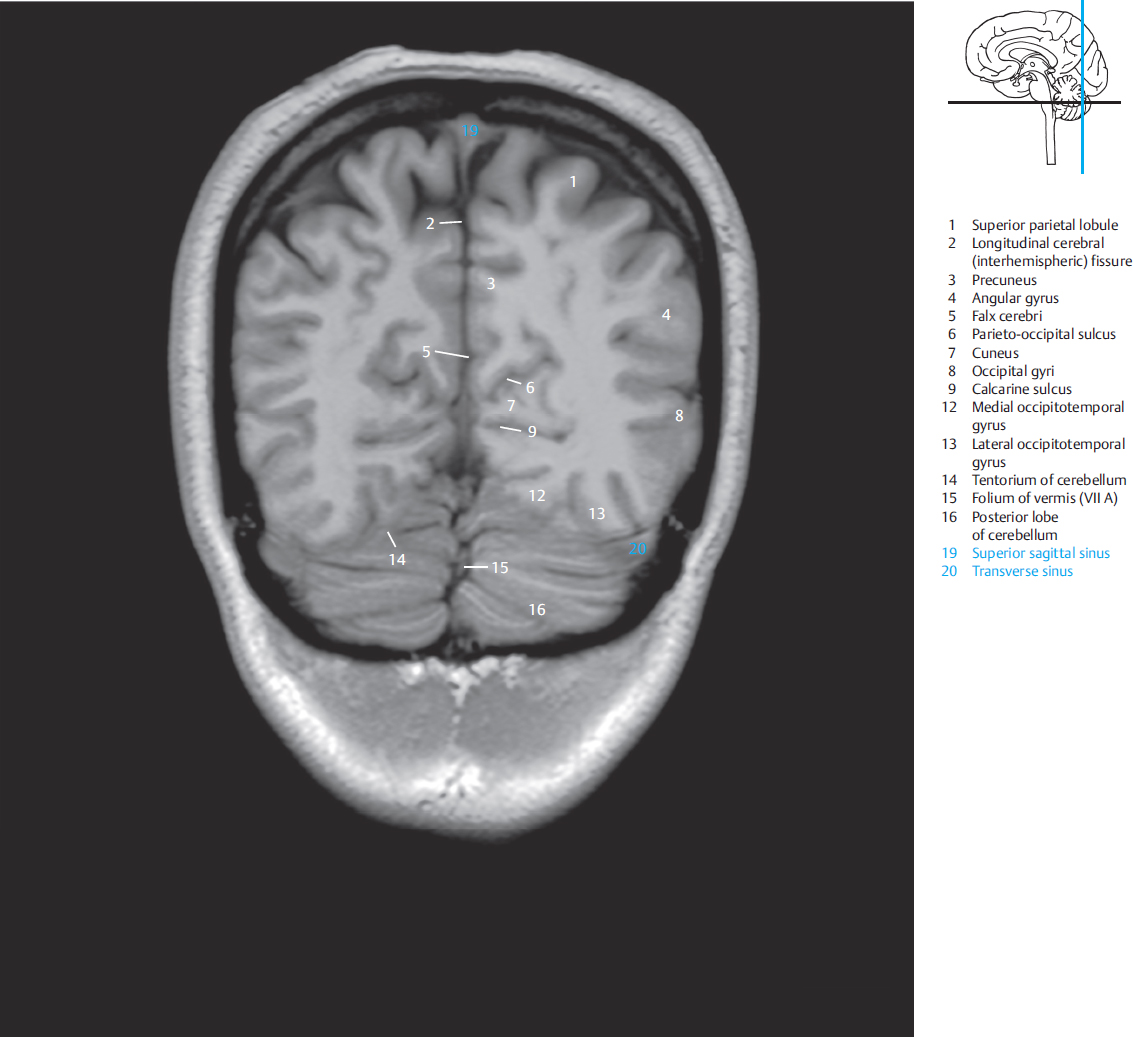This screenshot has height=1037, width=1133.
Task: Select 'Parieto-occipital sulcus' legend entry
Action: 1043,334
